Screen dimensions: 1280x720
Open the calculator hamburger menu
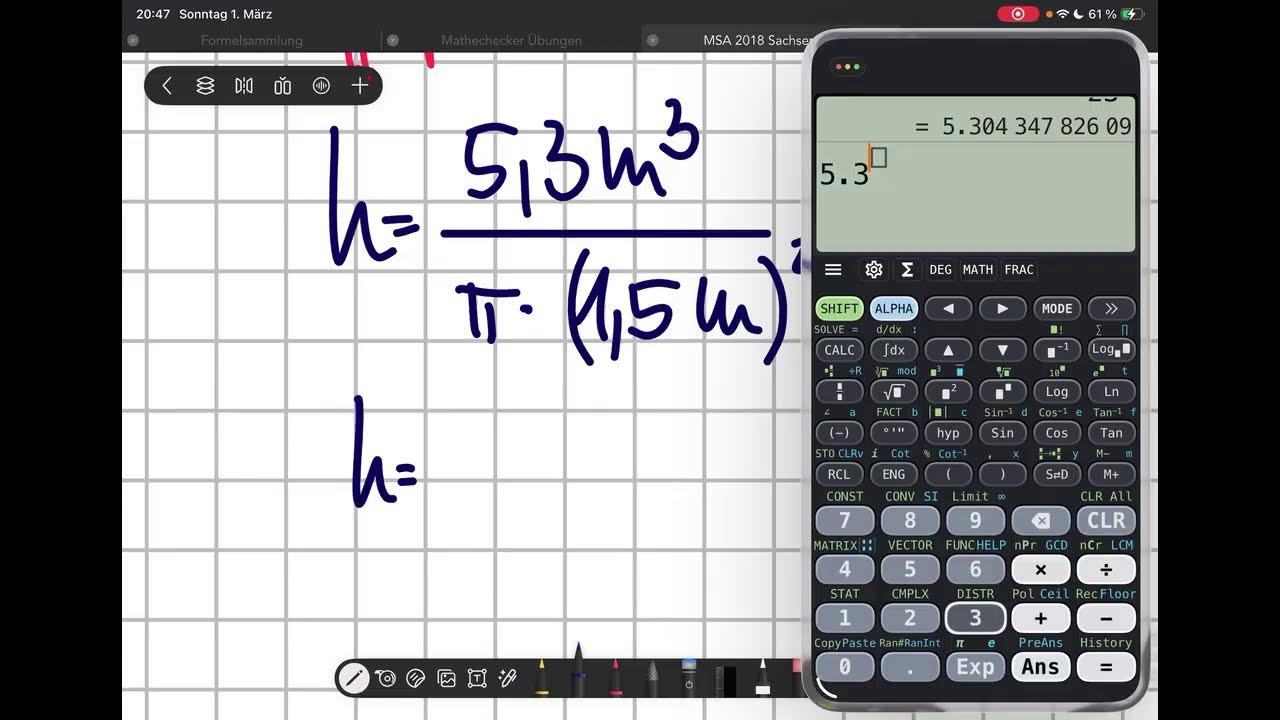833,269
